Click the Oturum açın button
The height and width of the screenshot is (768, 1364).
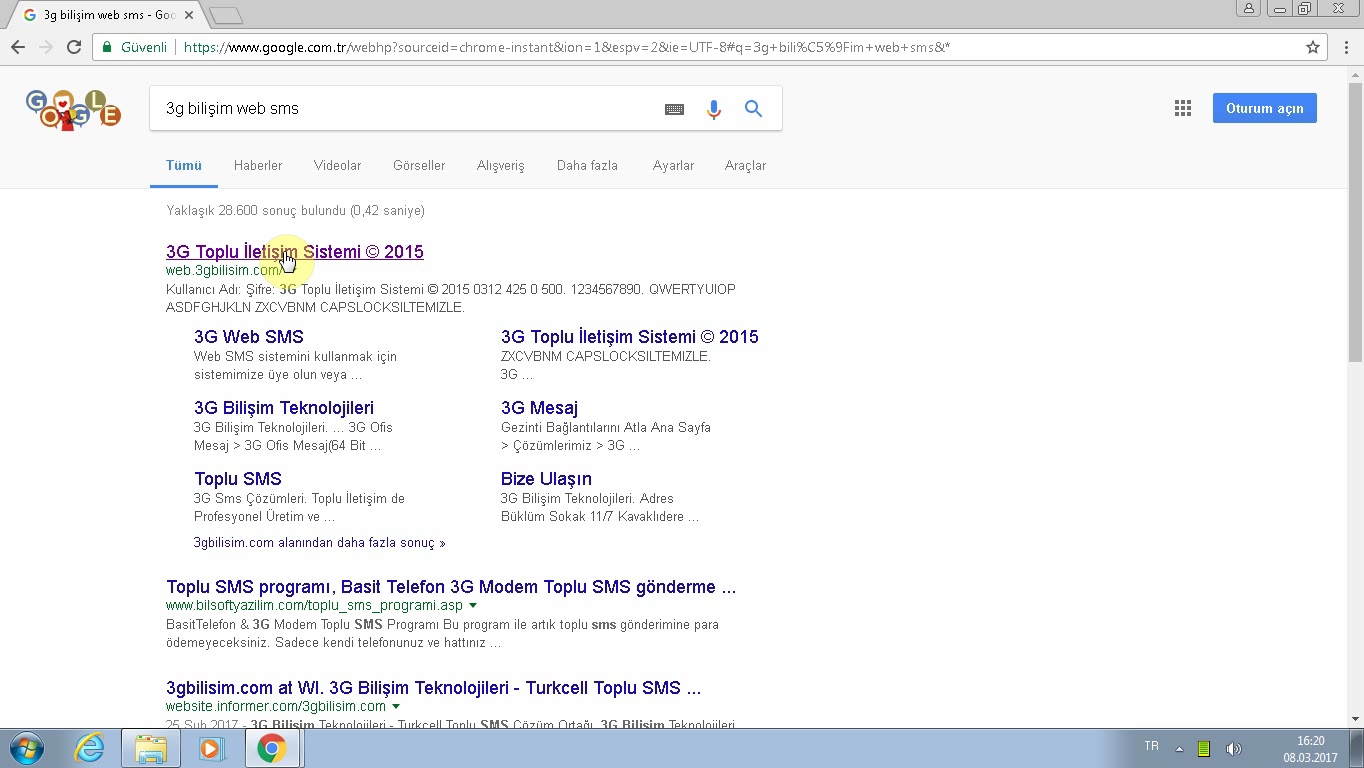(1264, 108)
